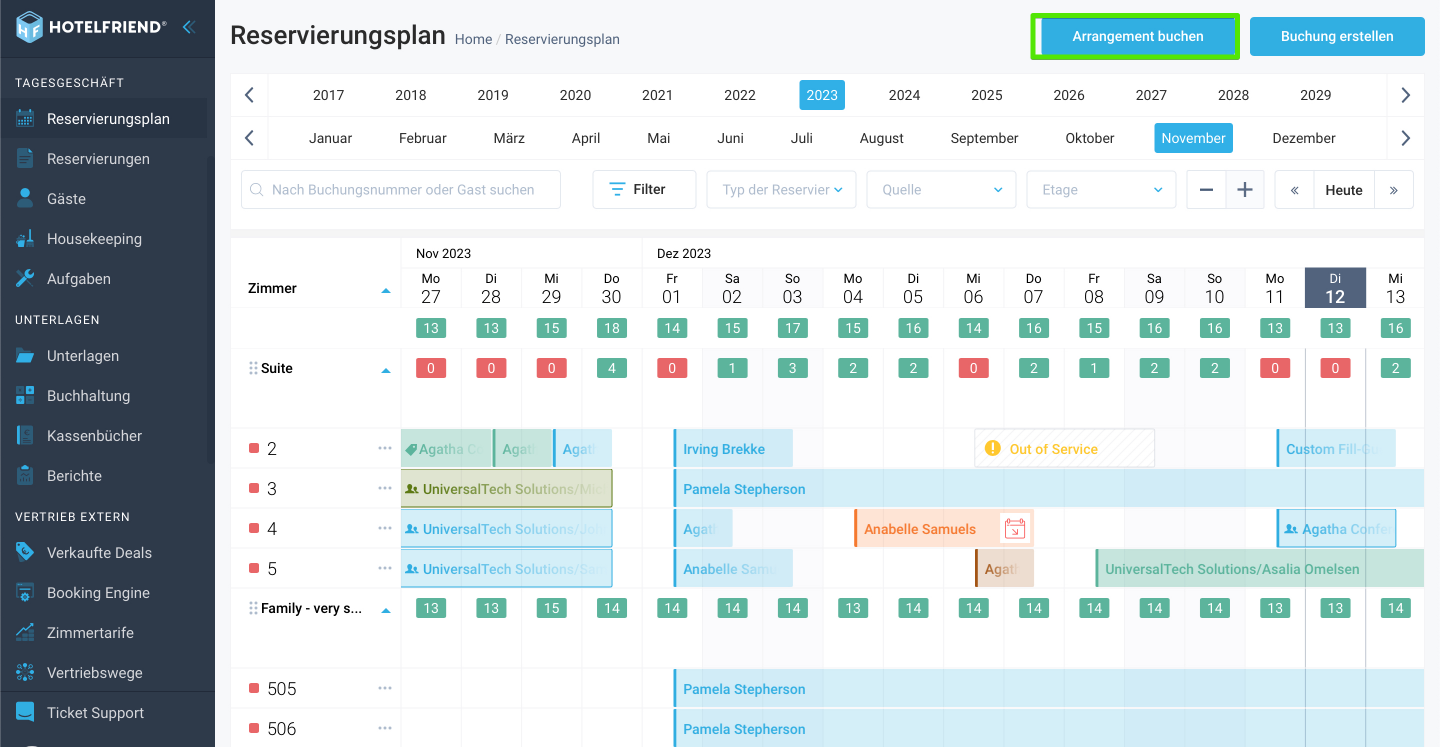Jump back with the double-left arrow

click(x=1294, y=189)
